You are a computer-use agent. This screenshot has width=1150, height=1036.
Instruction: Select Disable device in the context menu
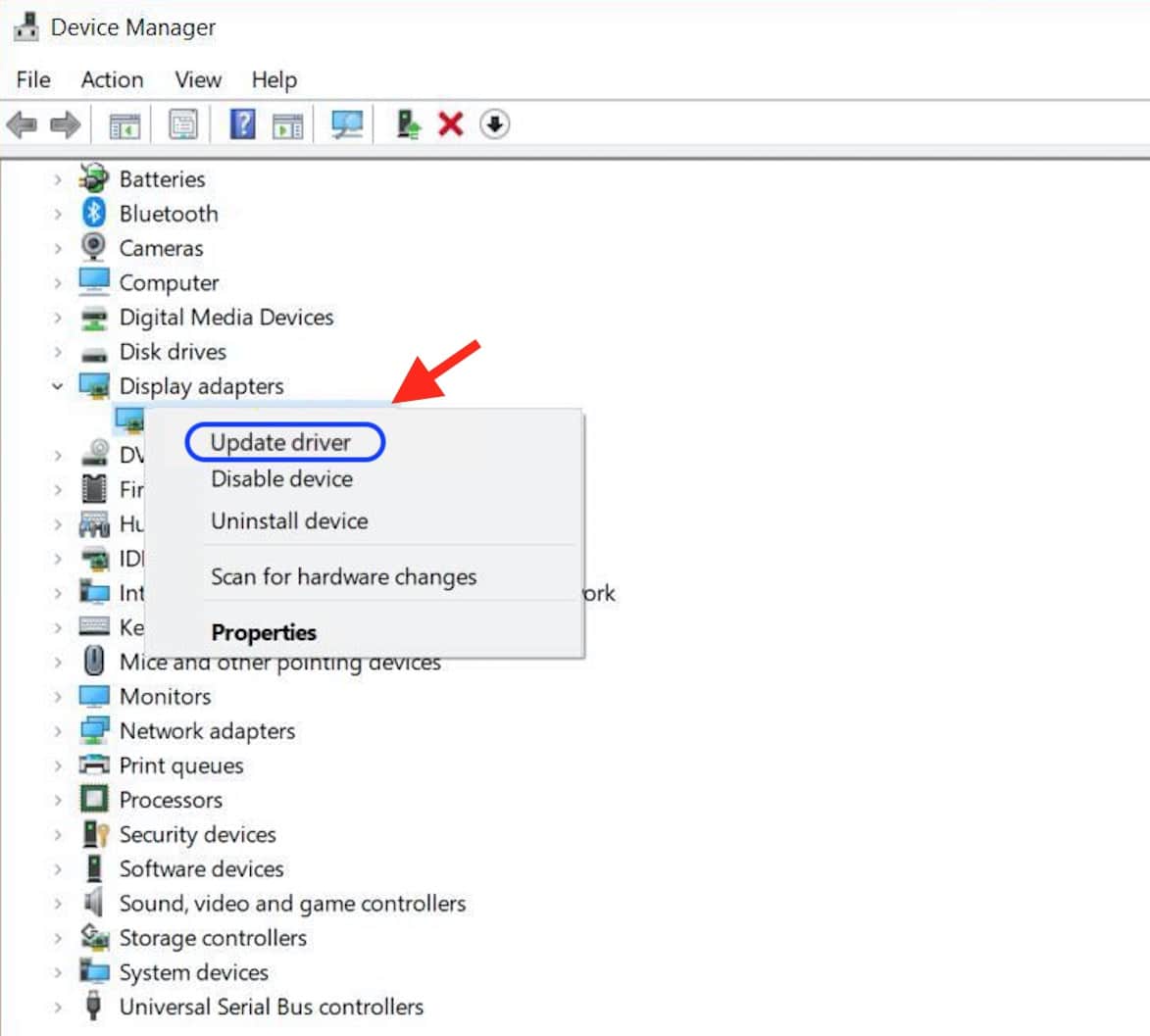click(x=280, y=478)
